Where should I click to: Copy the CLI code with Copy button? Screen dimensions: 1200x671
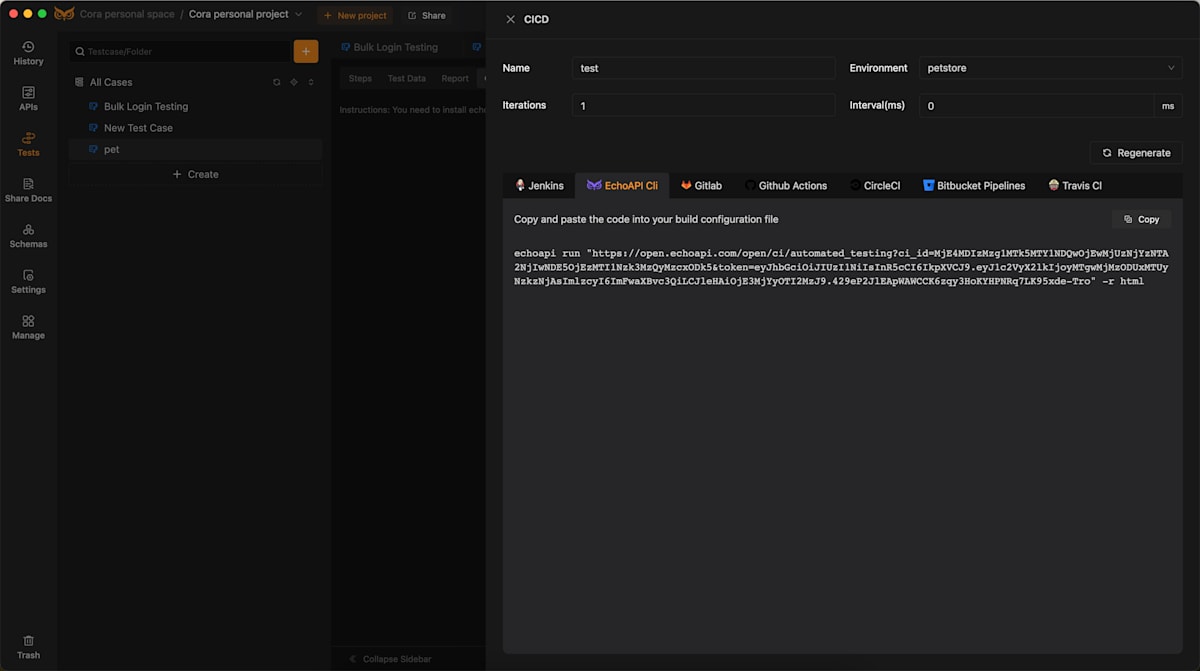coord(1141,219)
